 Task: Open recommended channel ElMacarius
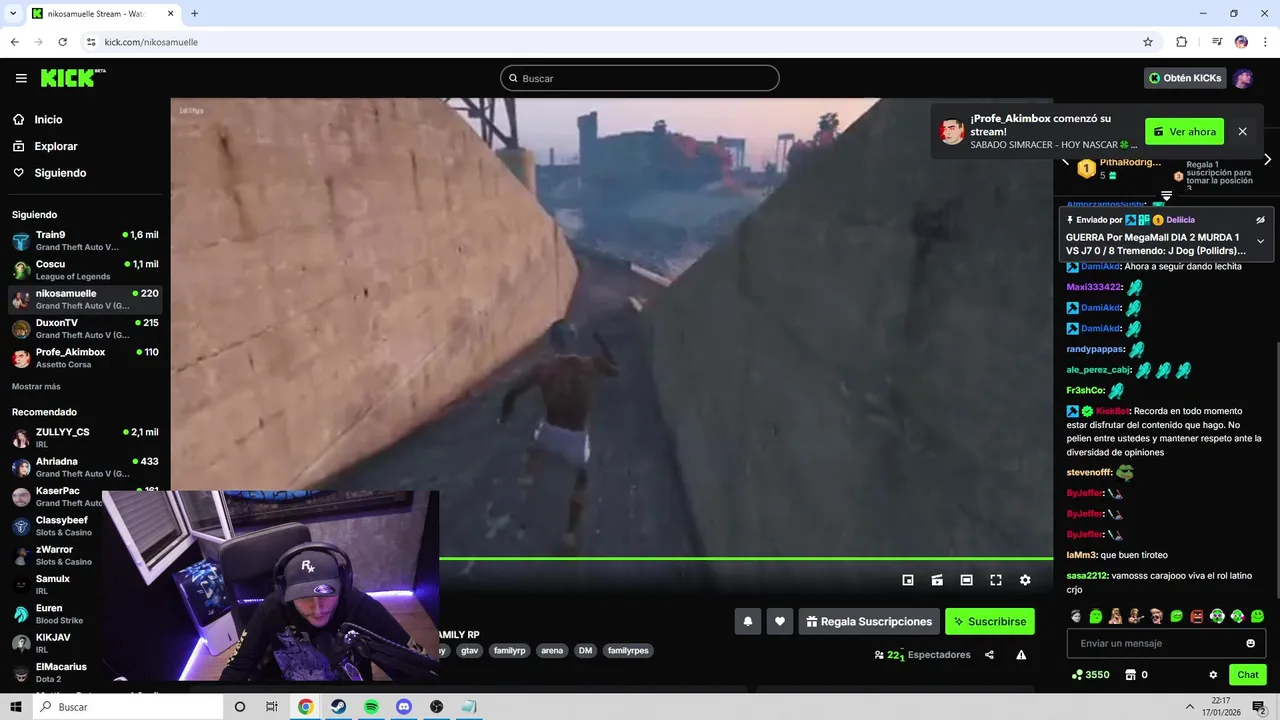pyautogui.click(x=55, y=672)
